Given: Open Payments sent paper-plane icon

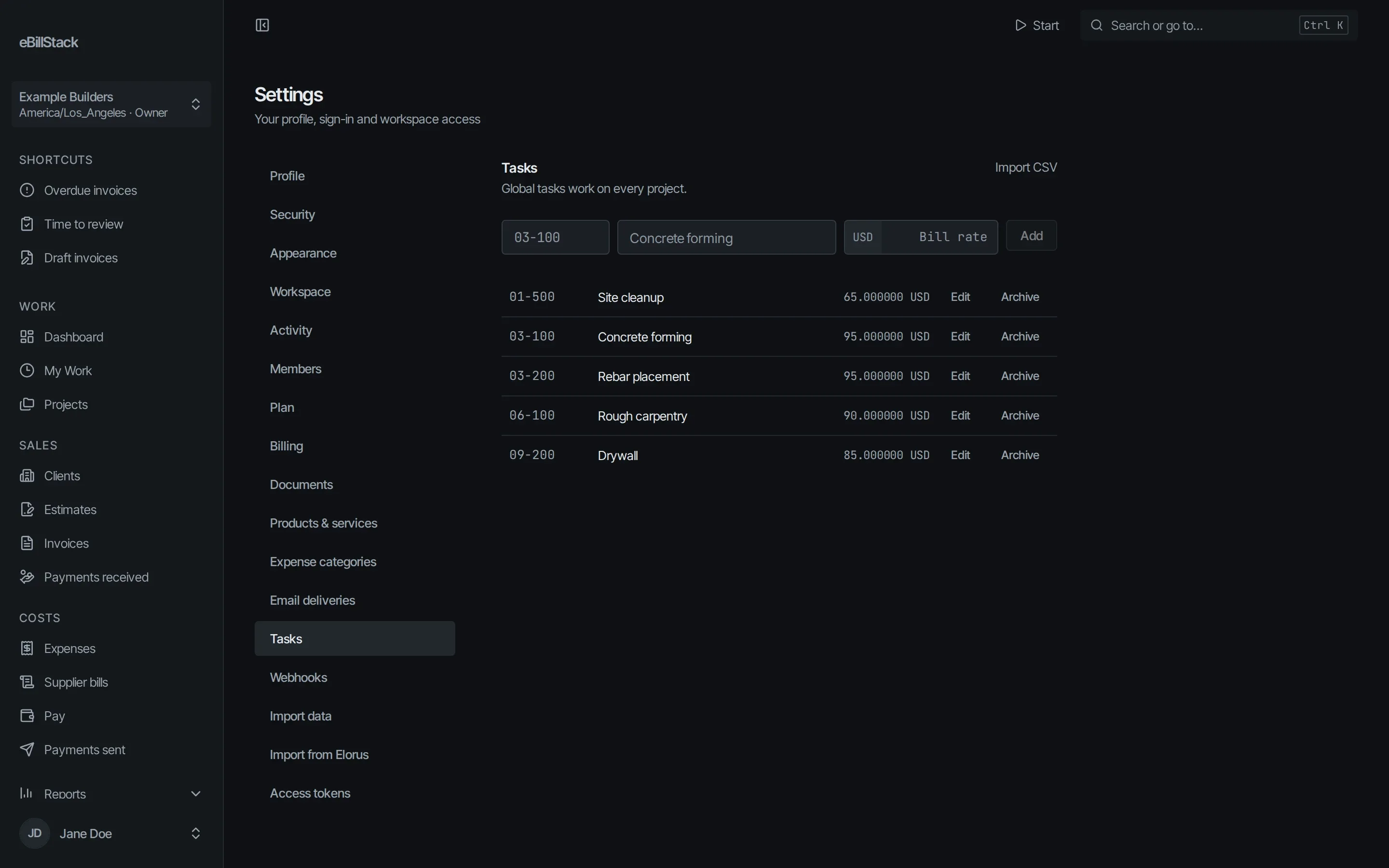Looking at the screenshot, I should coord(27,749).
